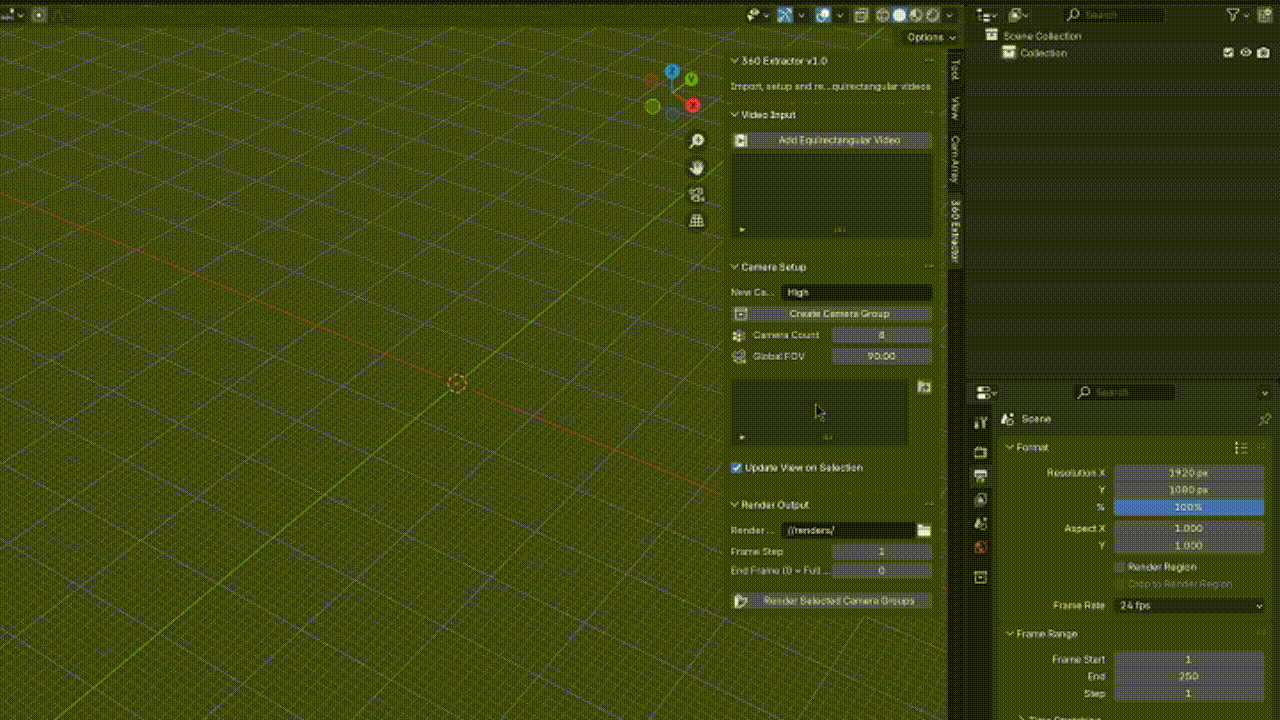The height and width of the screenshot is (720, 1280).
Task: Click Add Equirectangular Video button
Action: click(832, 141)
